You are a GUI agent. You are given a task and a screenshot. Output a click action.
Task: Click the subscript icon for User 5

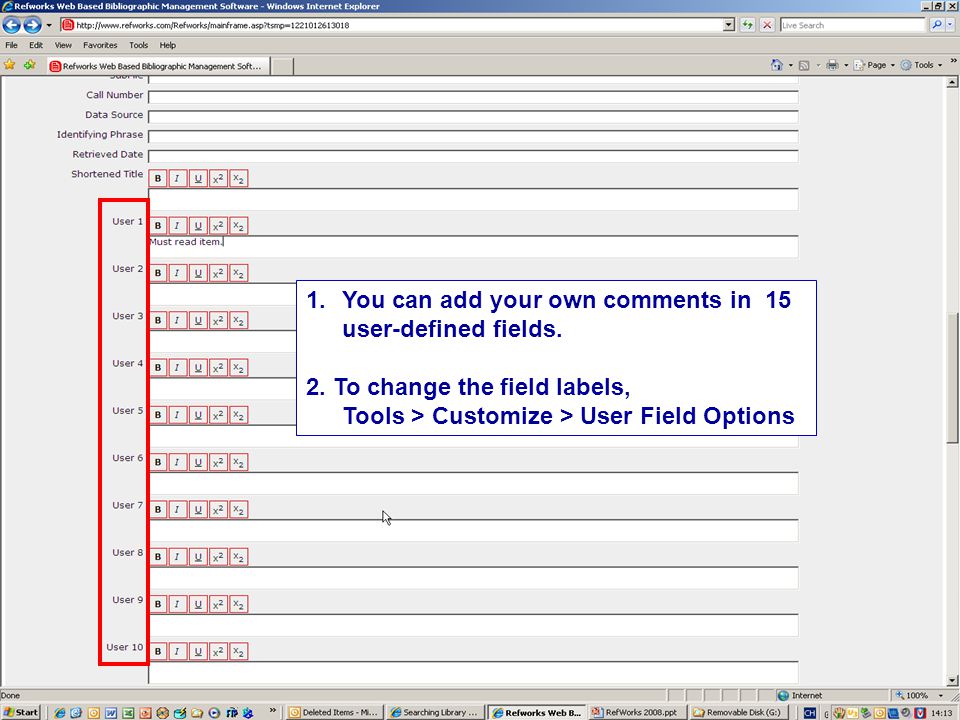click(238, 414)
